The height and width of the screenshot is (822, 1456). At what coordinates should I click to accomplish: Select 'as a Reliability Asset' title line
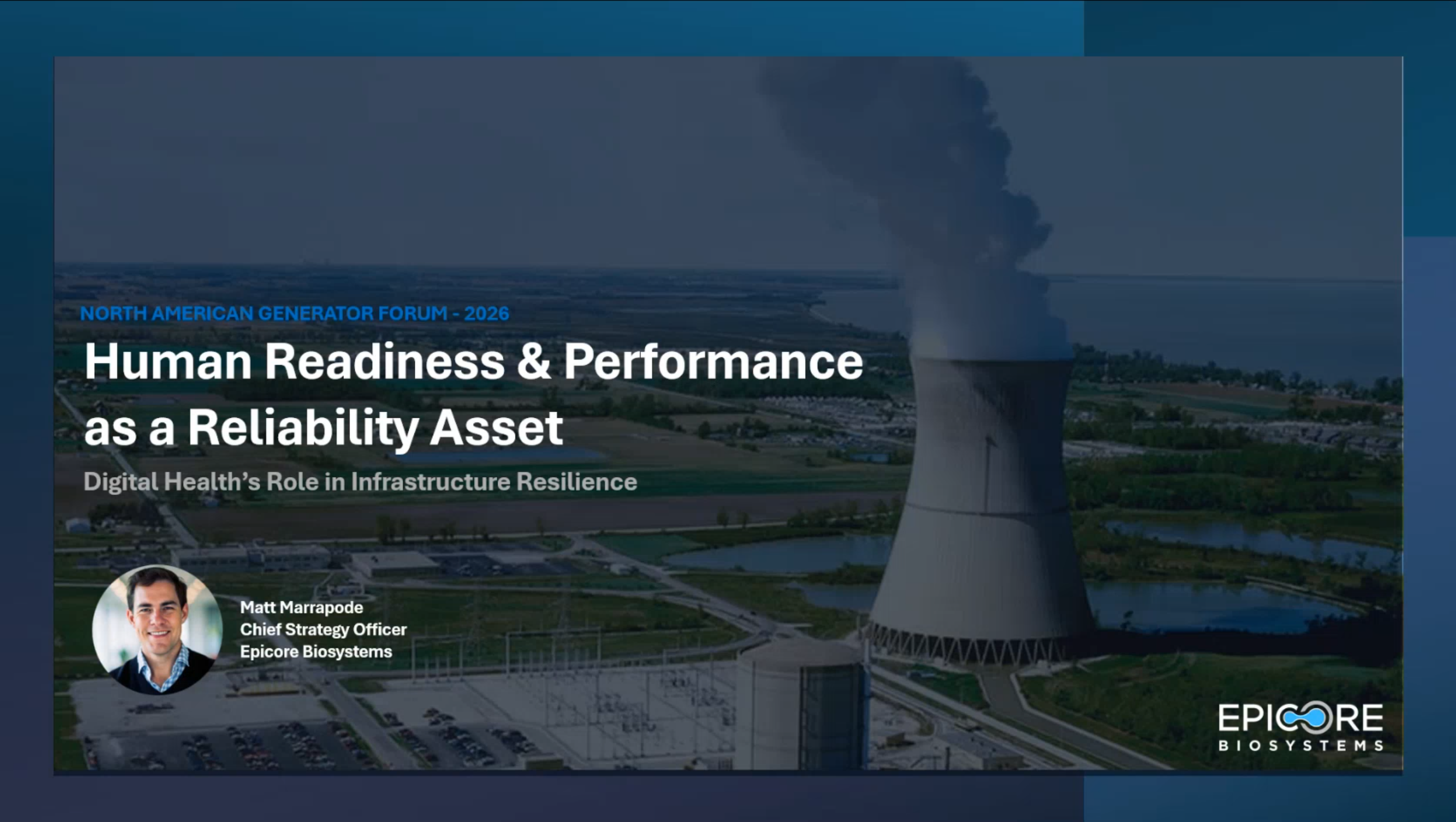tap(323, 426)
